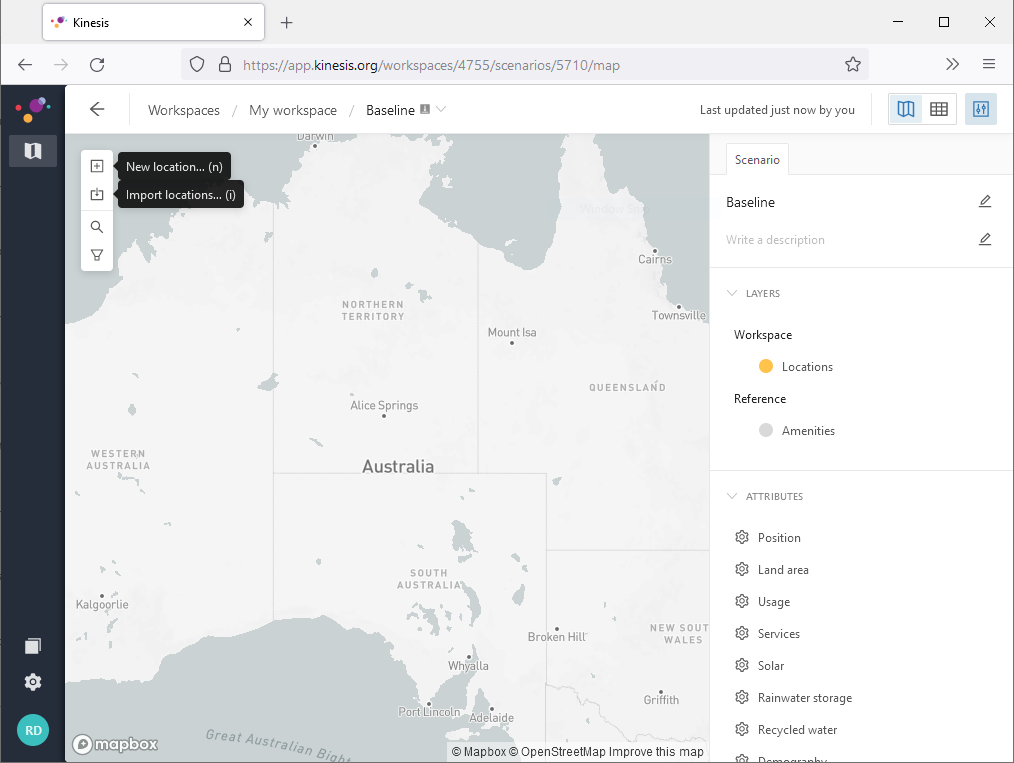Select the Amenities layer label

(x=808, y=431)
